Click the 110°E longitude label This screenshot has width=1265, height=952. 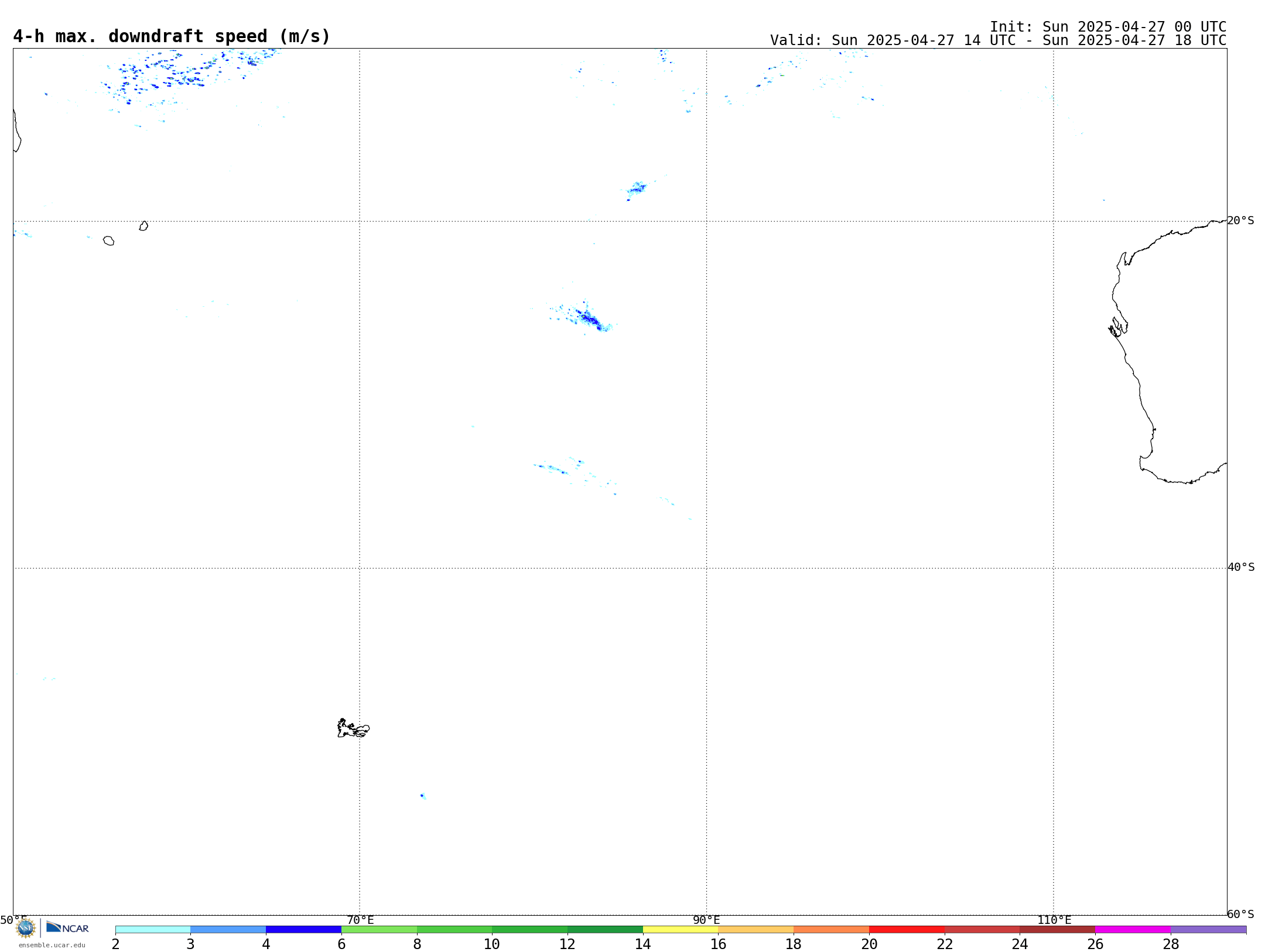coord(1054,920)
